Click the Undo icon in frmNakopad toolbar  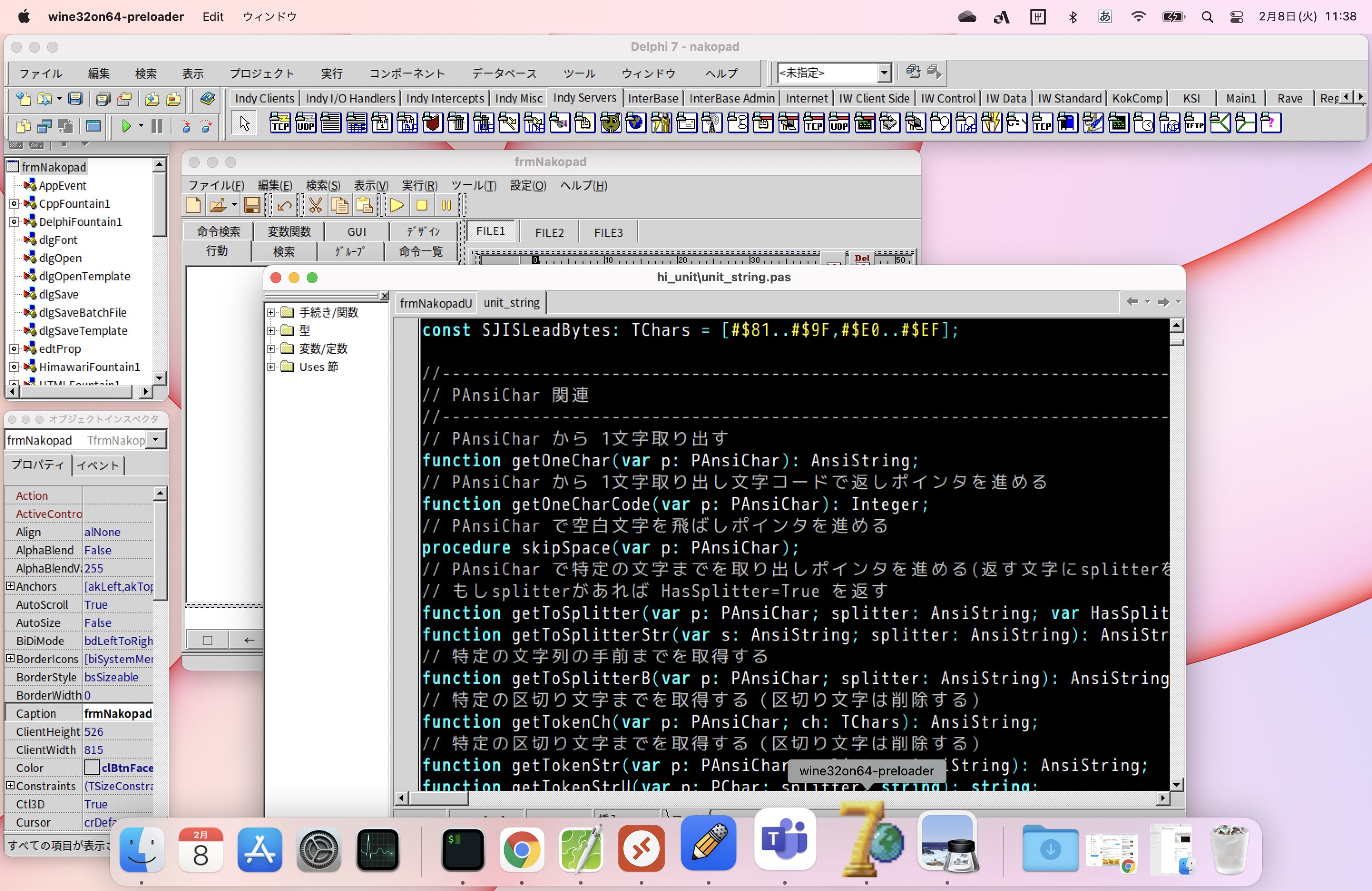(x=284, y=205)
